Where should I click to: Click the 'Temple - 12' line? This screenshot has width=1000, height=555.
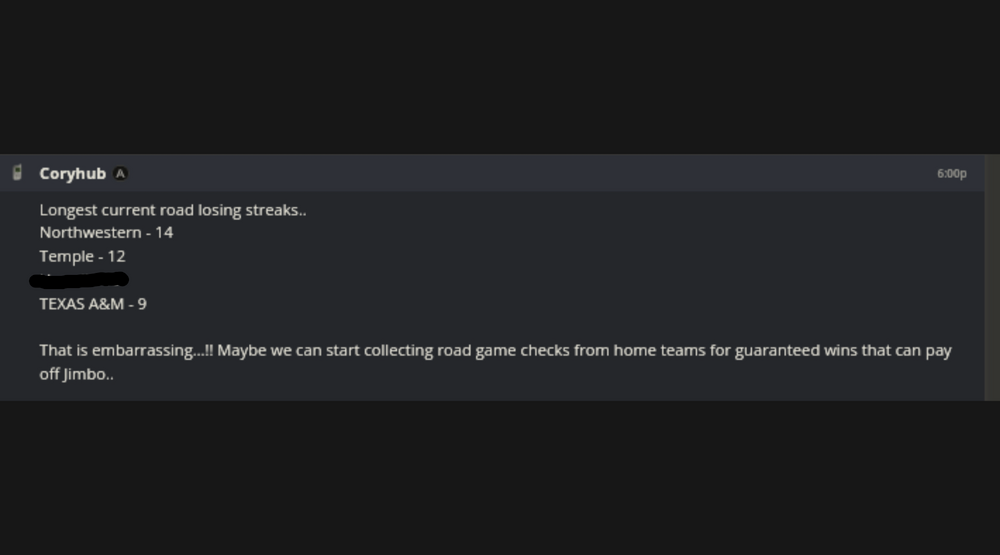[x=82, y=256]
